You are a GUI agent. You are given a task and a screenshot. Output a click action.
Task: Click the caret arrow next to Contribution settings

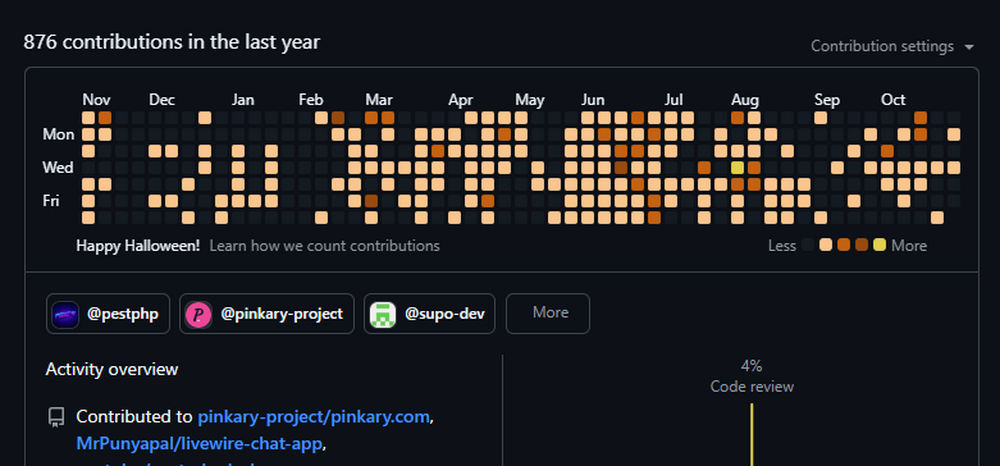coord(969,47)
